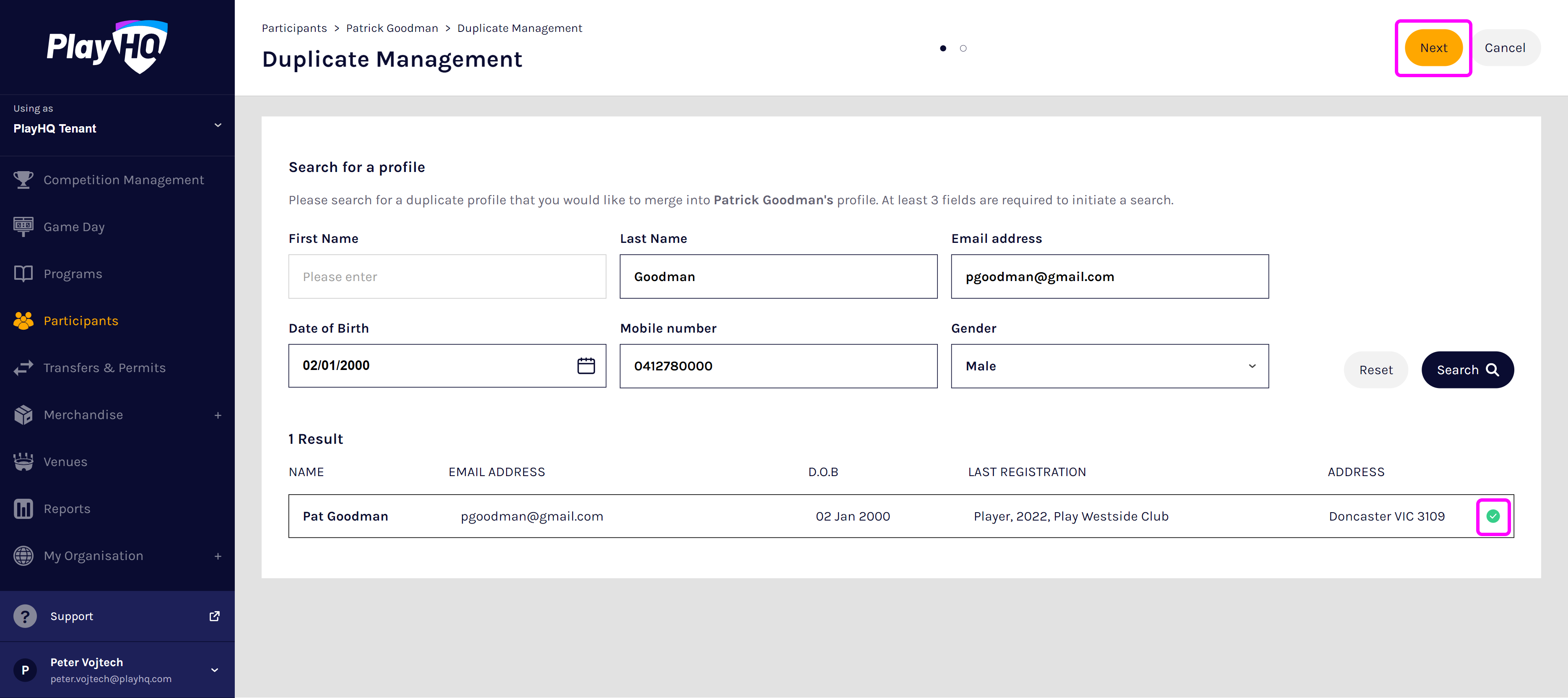Click the Pat Goodman name cell
This screenshot has height=698, width=1568.
(345, 516)
